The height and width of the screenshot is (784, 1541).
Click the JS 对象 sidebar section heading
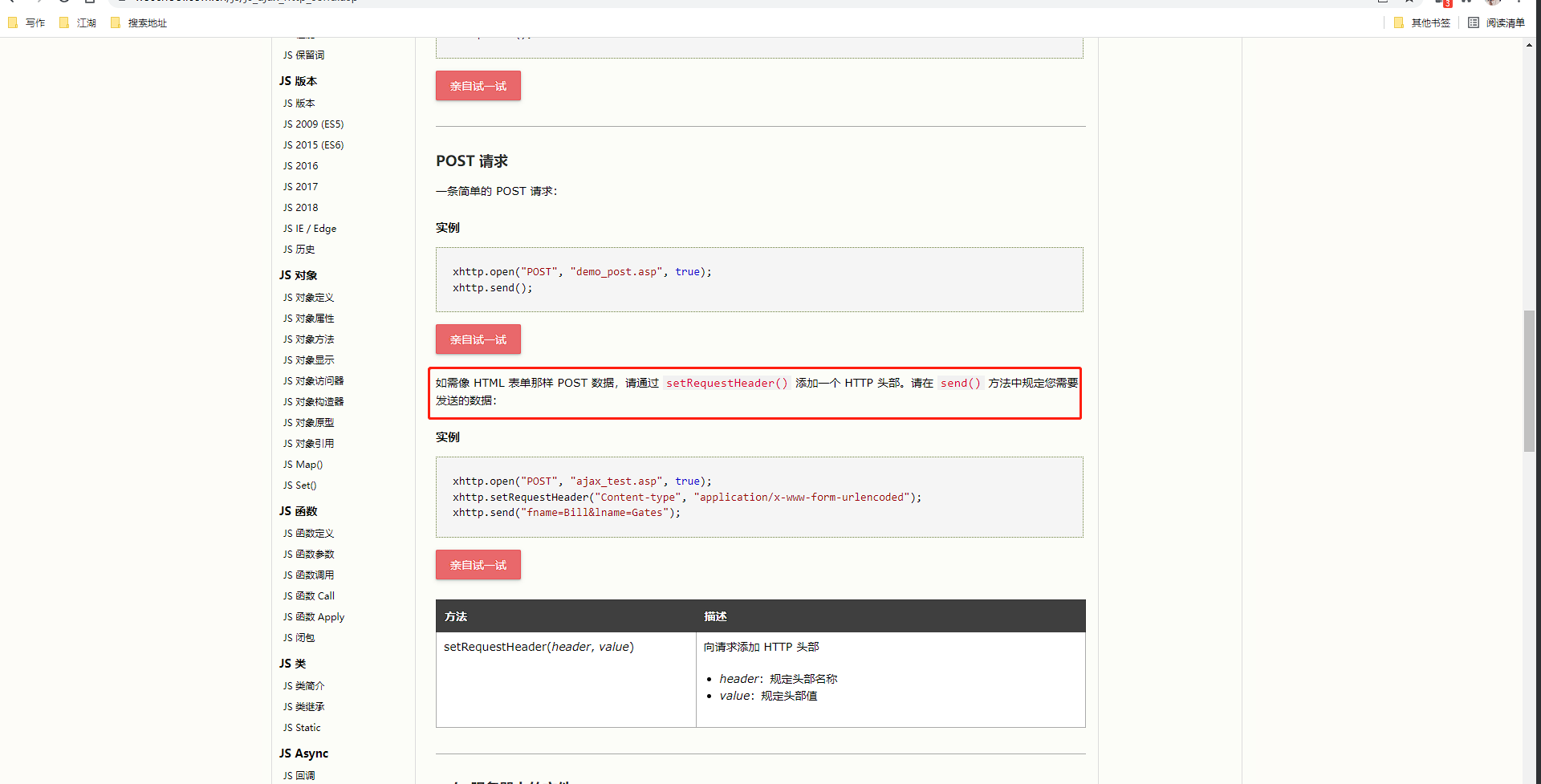(x=299, y=275)
